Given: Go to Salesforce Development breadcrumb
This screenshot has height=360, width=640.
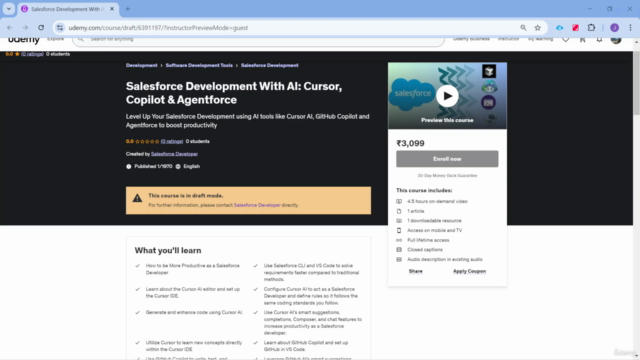Looking at the screenshot, I should (x=269, y=65).
